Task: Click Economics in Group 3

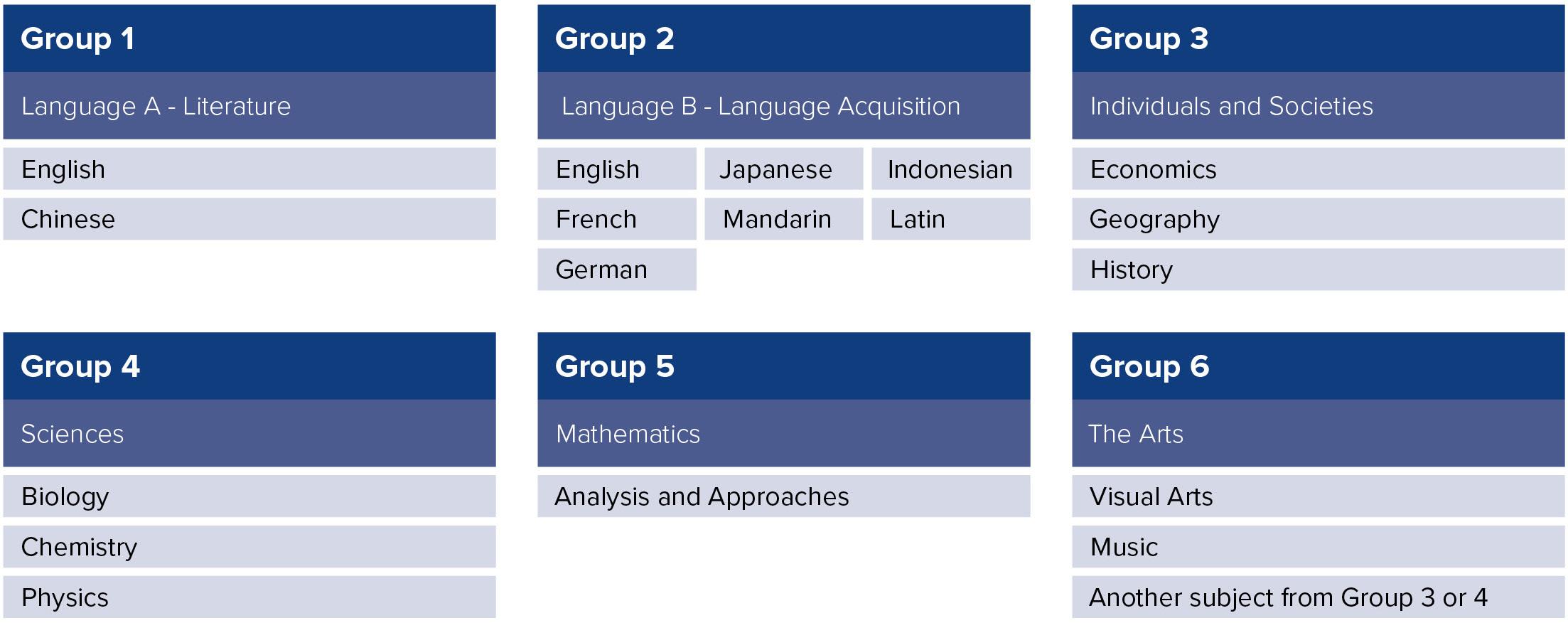Action: [1319, 169]
